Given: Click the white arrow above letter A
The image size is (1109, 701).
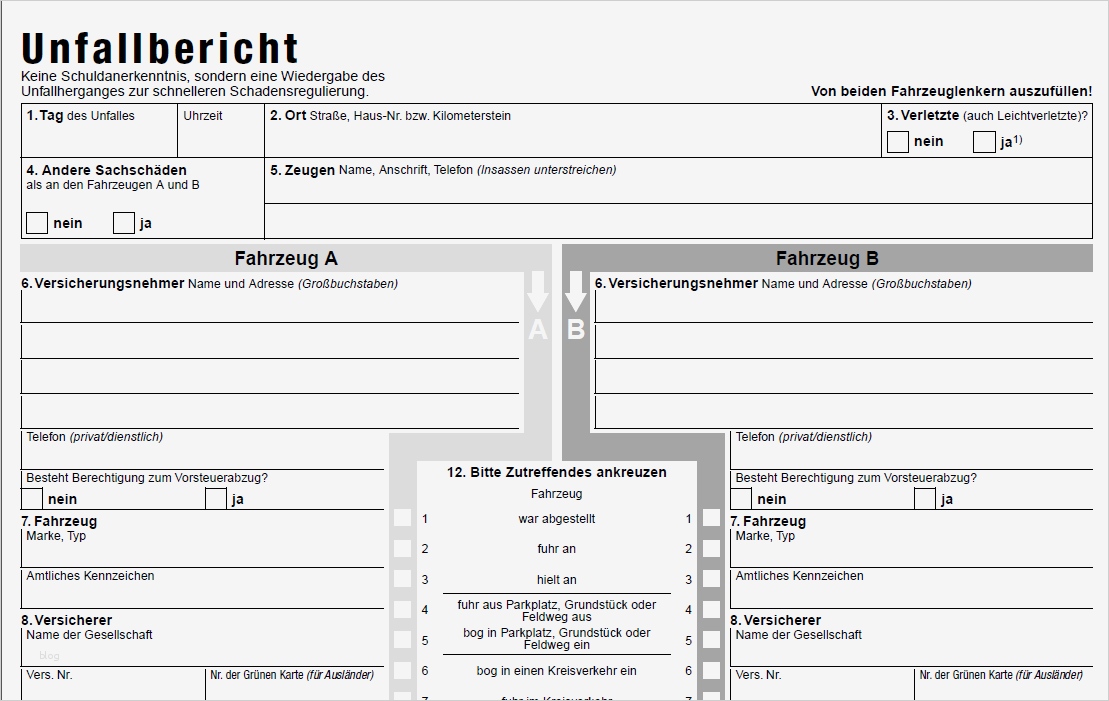Looking at the screenshot, I should click(x=538, y=291).
